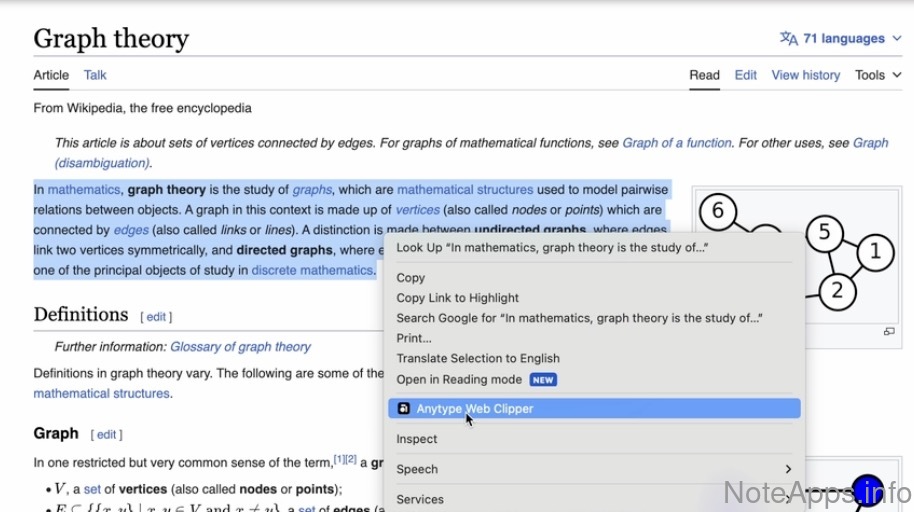Choose Copy Link to Highlight

(x=457, y=298)
